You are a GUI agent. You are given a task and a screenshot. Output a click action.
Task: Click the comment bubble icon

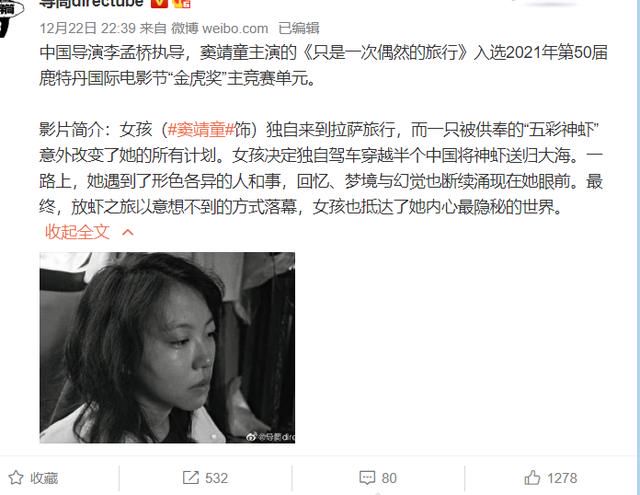tap(367, 478)
